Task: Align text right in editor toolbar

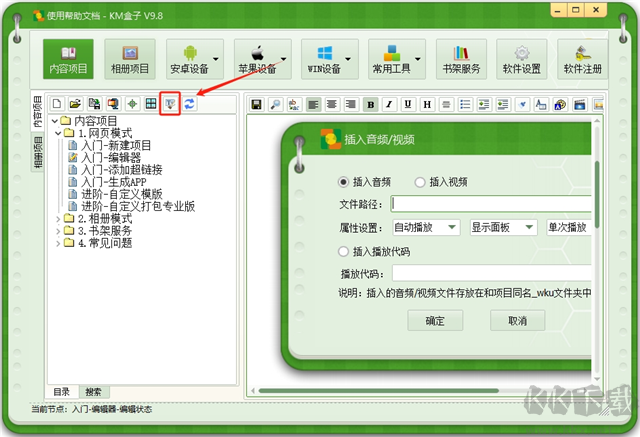Action: pyautogui.click(x=351, y=105)
